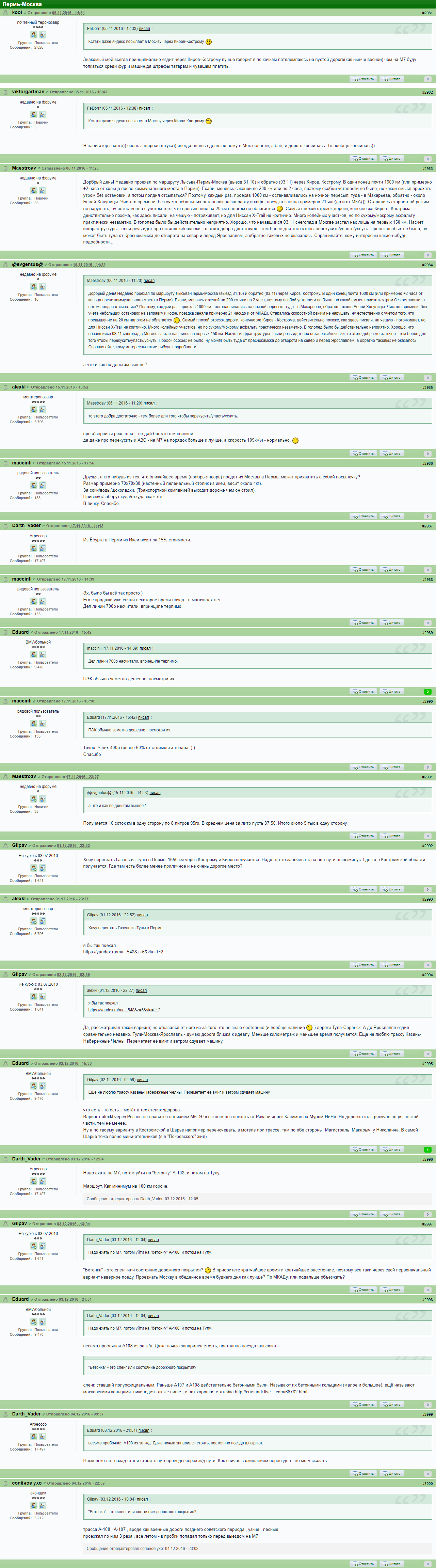
Task: Quote Gilpav's post #2992 using Цитата
Action: tap(392, 889)
